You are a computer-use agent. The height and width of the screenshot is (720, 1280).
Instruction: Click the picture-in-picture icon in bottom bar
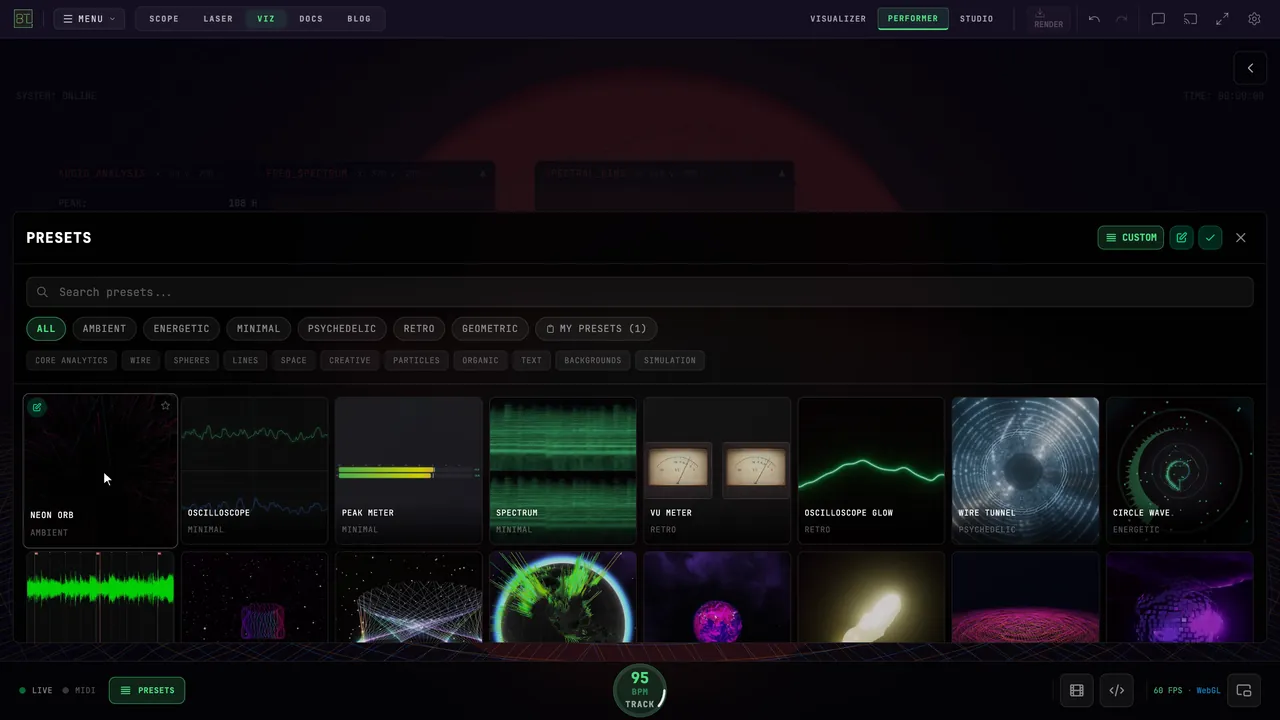point(1244,690)
